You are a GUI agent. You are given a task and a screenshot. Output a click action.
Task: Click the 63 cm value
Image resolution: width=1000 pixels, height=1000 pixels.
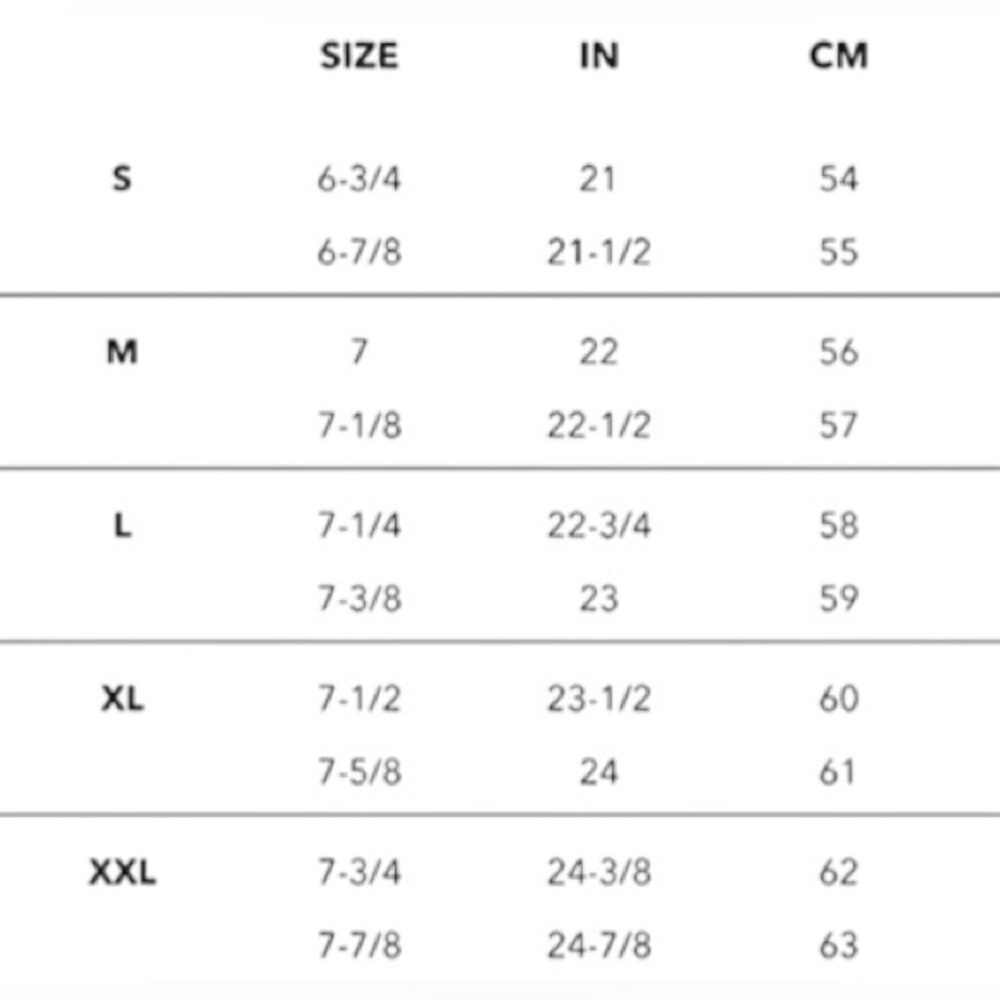pyautogui.click(x=838, y=945)
